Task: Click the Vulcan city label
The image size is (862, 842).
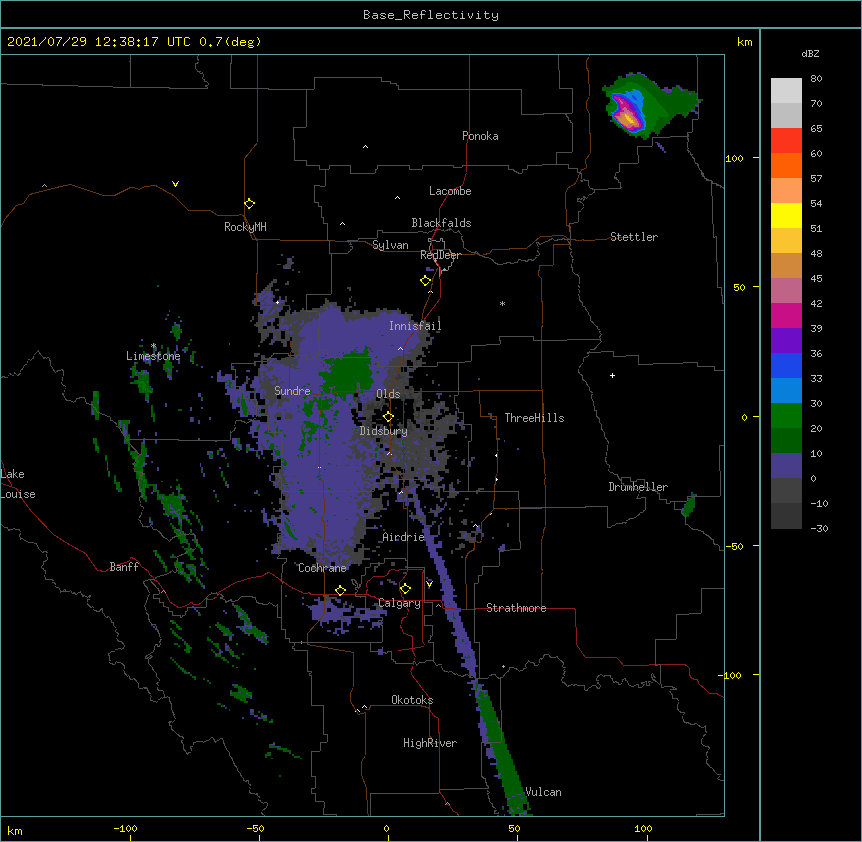Action: pyautogui.click(x=543, y=792)
